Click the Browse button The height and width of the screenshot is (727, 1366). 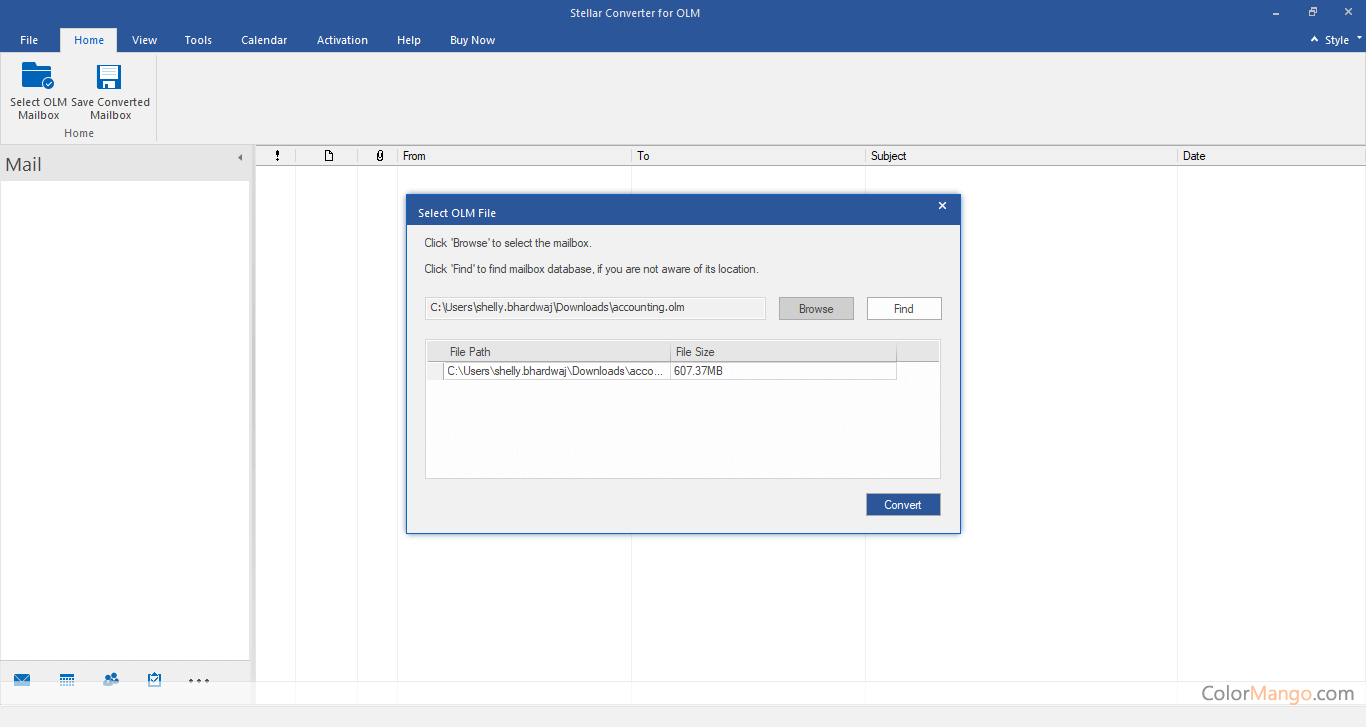pos(816,309)
